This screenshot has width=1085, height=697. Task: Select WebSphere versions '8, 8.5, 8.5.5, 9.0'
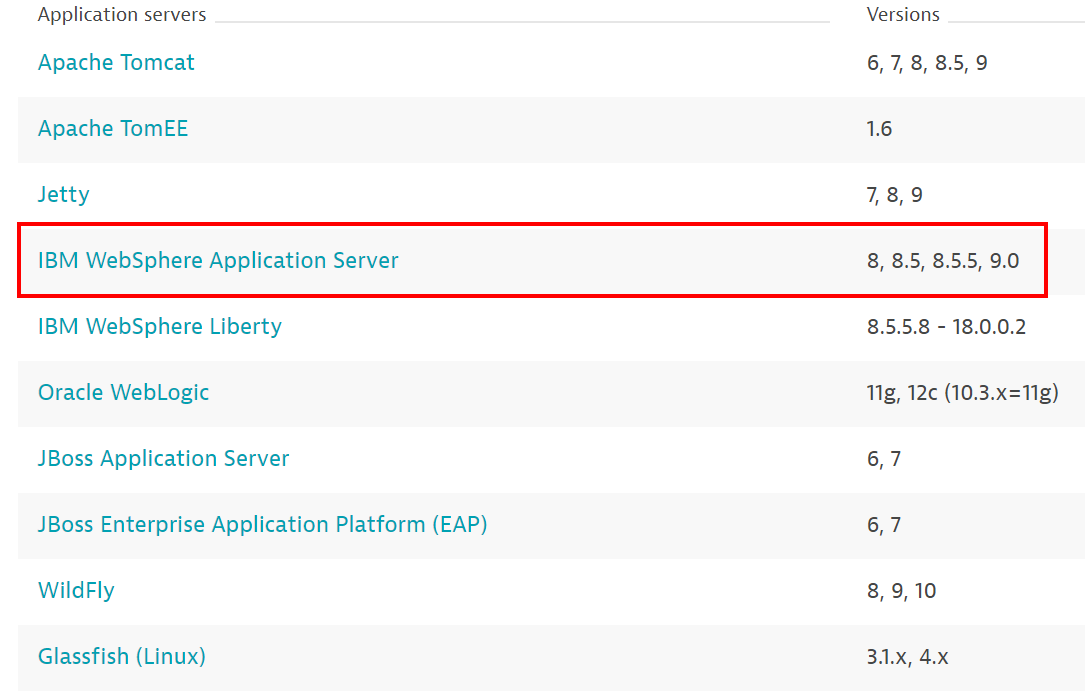[943, 261]
